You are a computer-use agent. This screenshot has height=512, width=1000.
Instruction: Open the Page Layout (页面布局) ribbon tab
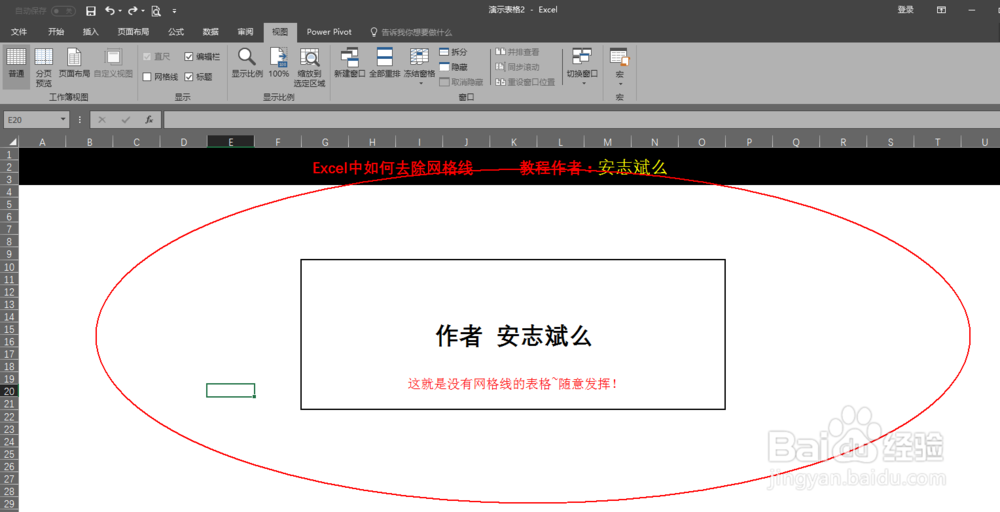pyautogui.click(x=133, y=32)
